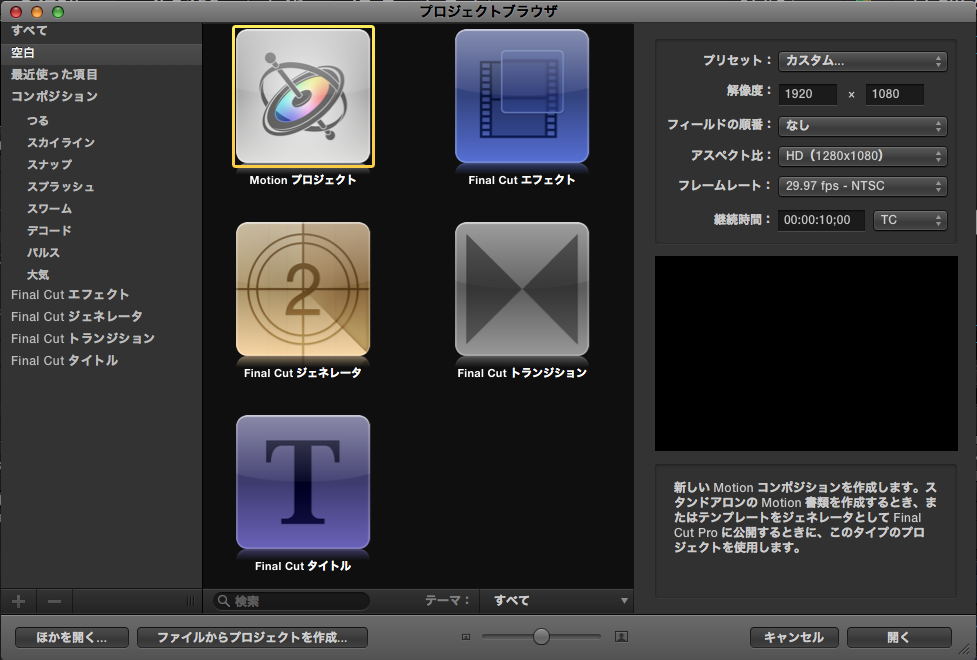
Task: Select the Final Cut エフェクト project icon
Action: pos(522,97)
